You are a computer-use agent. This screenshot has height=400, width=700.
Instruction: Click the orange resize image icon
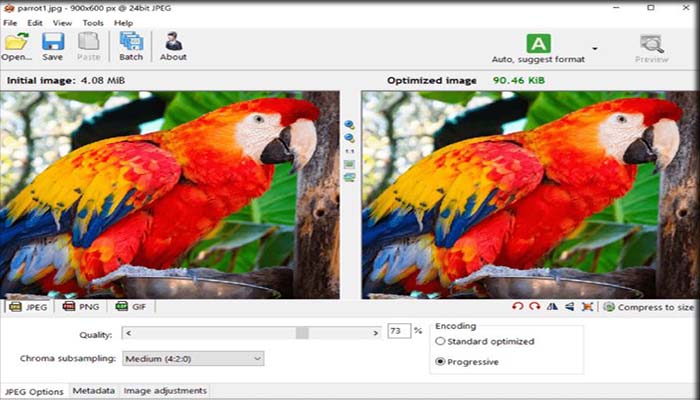pos(588,307)
